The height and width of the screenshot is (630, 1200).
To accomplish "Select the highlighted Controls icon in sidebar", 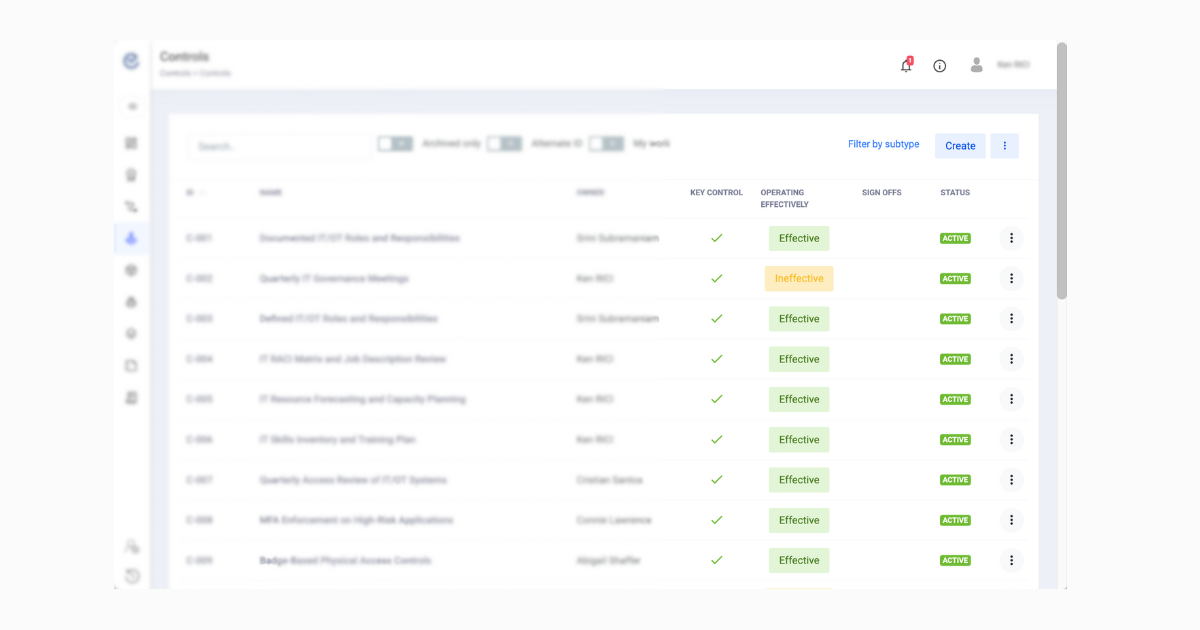I will (131, 238).
